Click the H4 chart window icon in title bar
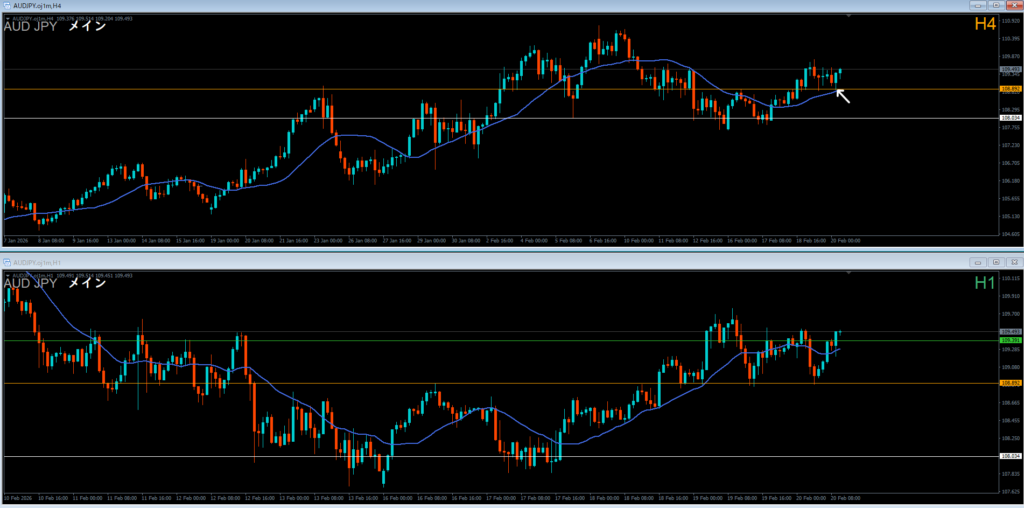The height and width of the screenshot is (508, 1024). point(8,6)
